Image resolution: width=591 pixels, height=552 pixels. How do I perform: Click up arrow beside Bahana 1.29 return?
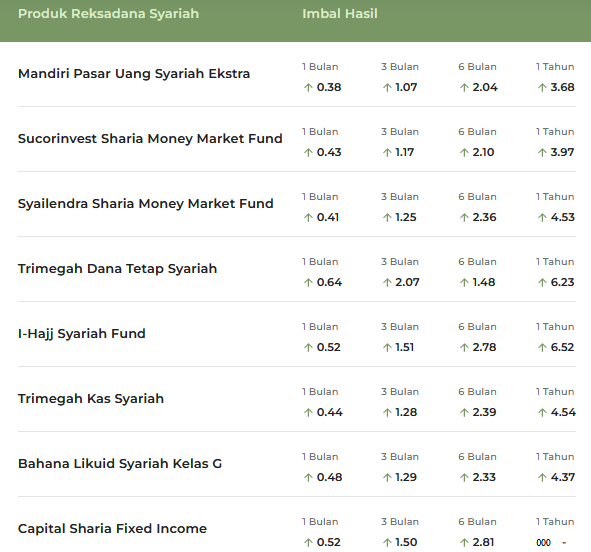(387, 477)
